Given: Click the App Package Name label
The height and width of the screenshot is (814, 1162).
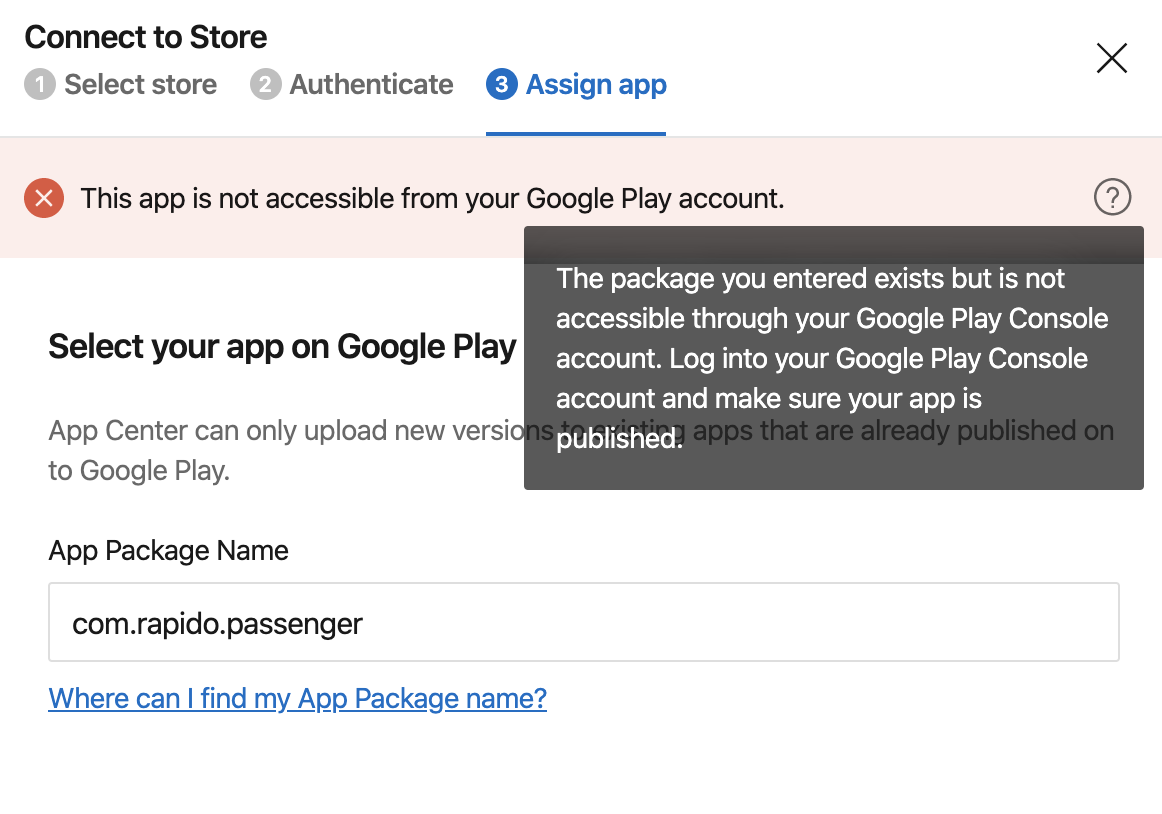Looking at the screenshot, I should (168, 551).
